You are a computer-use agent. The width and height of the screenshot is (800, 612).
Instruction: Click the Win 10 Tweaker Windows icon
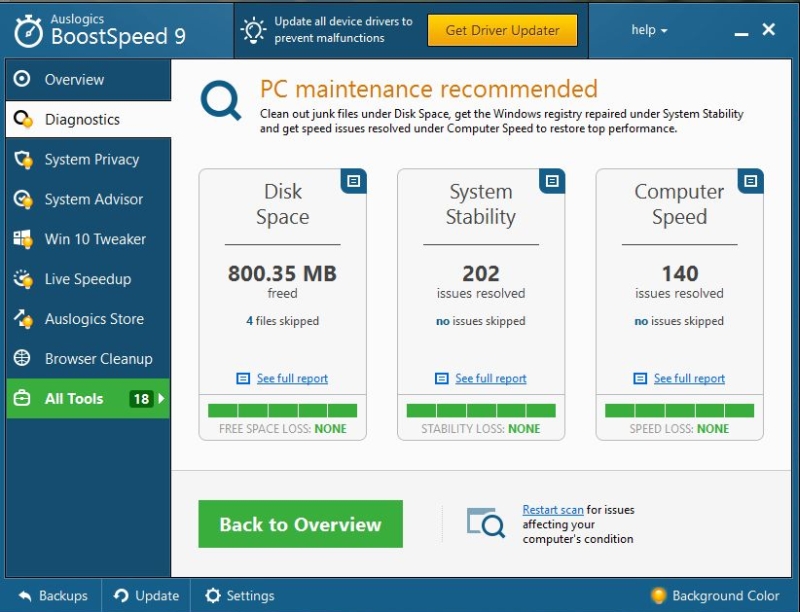click(23, 239)
